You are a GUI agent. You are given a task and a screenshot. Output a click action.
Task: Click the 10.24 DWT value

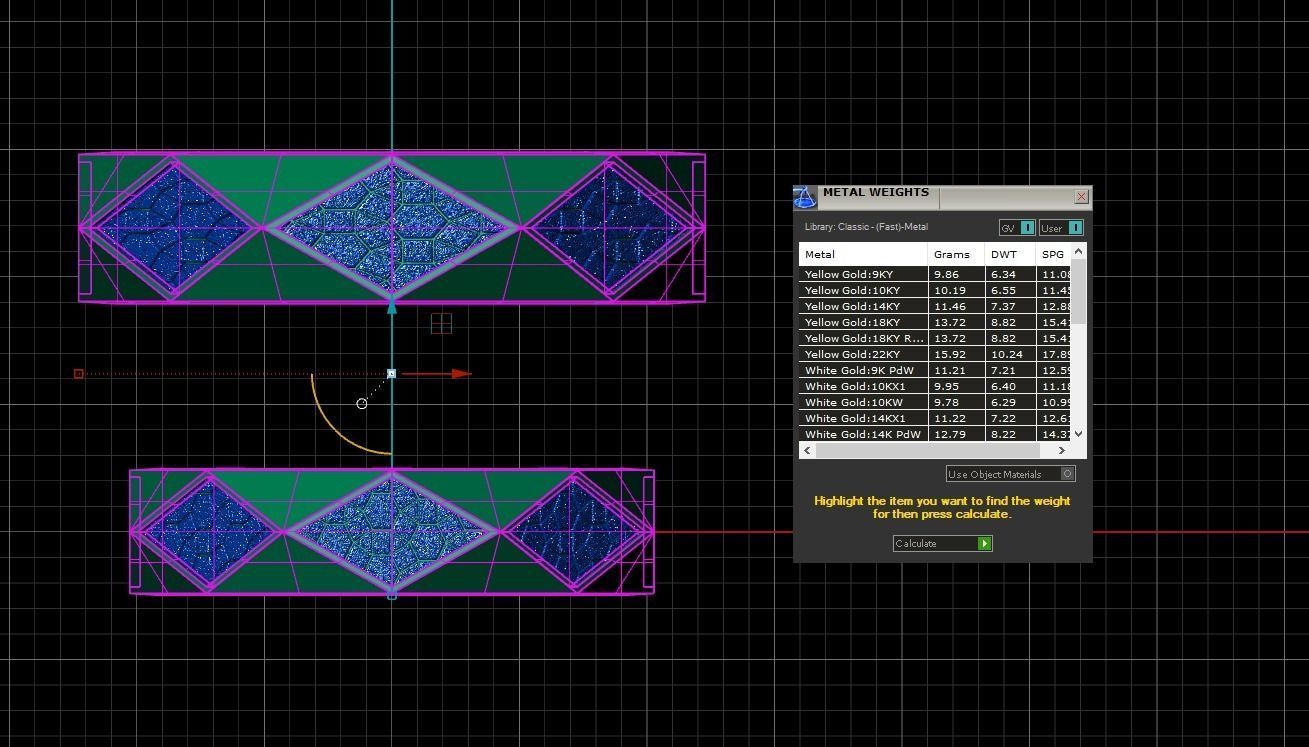[x=1007, y=354]
